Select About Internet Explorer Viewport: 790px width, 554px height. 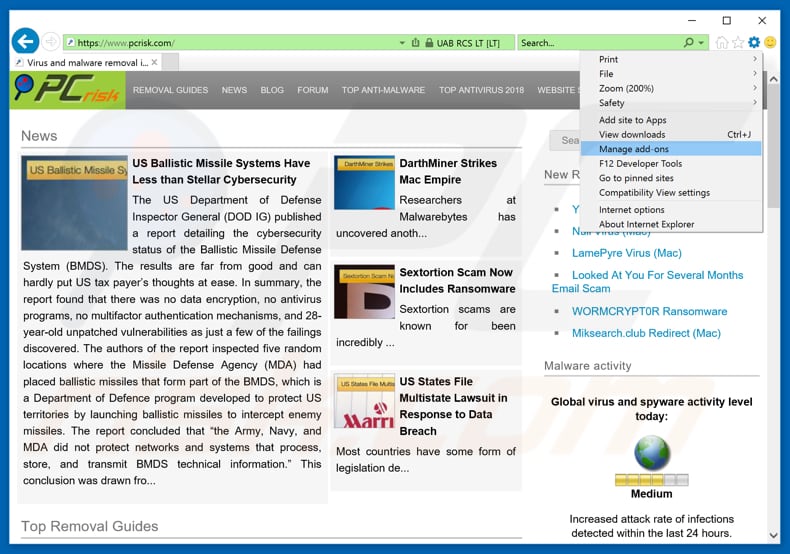coord(671,225)
